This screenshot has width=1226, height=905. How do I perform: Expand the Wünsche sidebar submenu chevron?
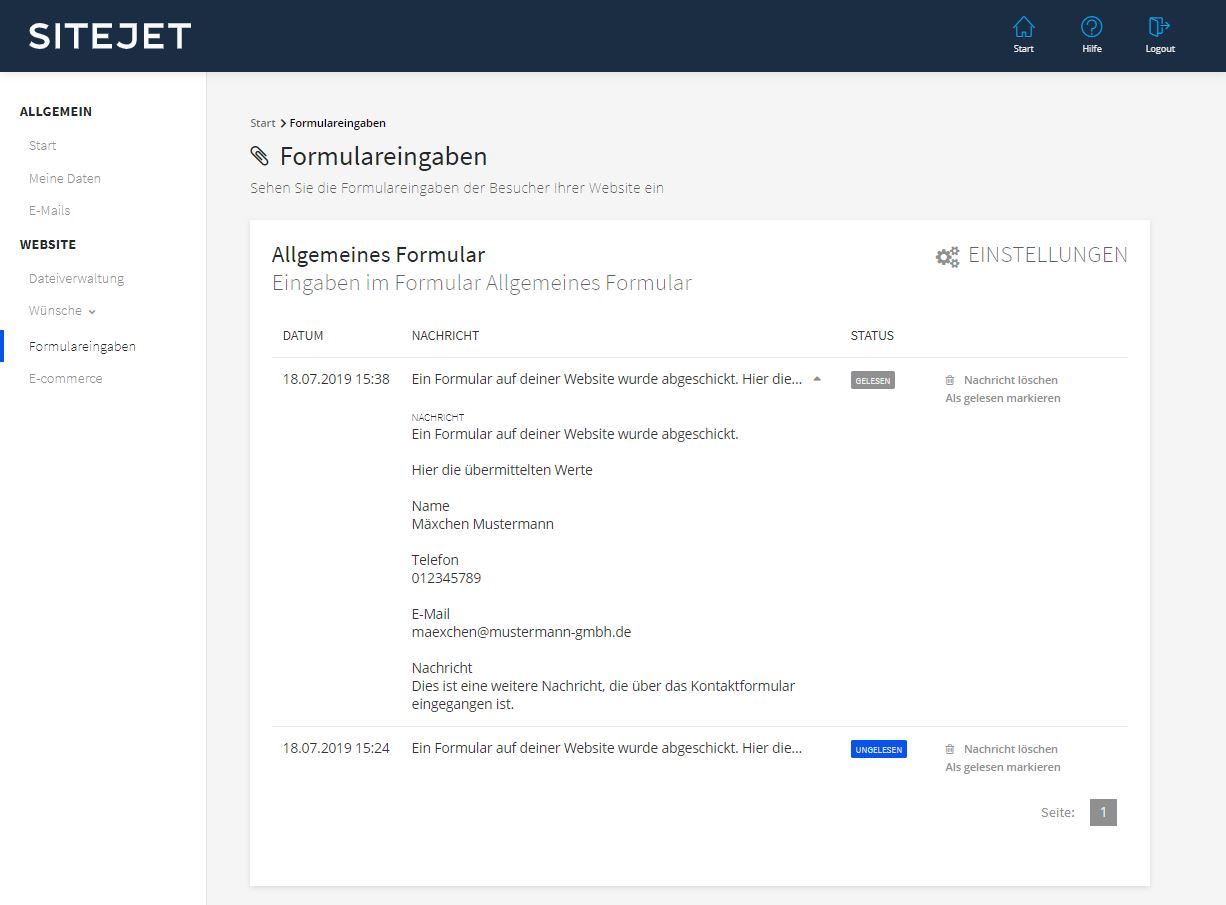[x=92, y=312]
